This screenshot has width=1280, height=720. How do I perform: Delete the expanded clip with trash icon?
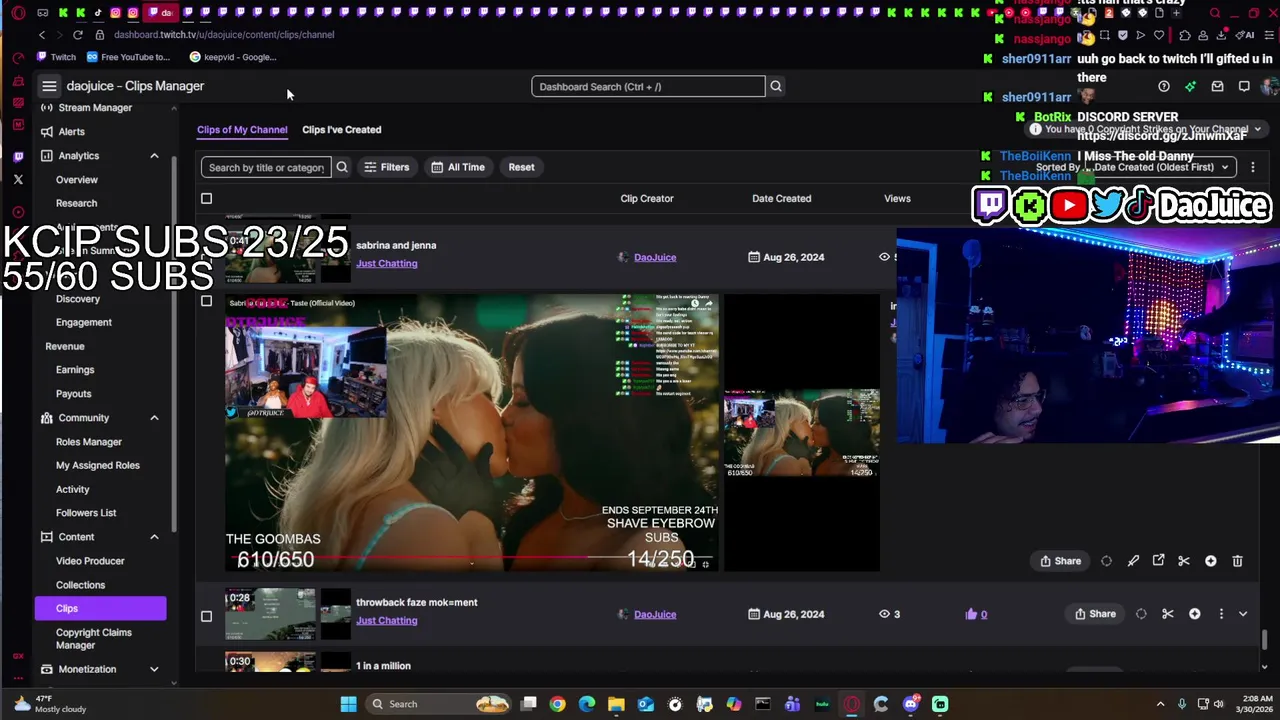[x=1237, y=561]
